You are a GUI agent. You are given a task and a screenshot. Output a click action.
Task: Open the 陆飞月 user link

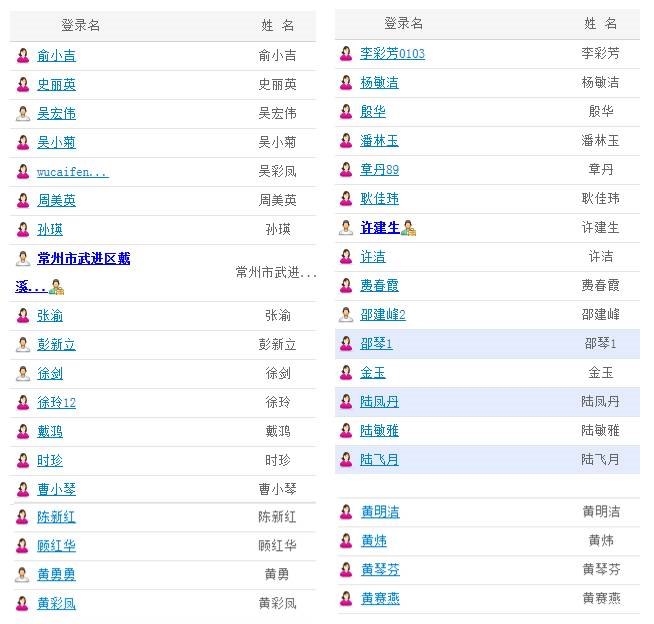click(x=379, y=460)
